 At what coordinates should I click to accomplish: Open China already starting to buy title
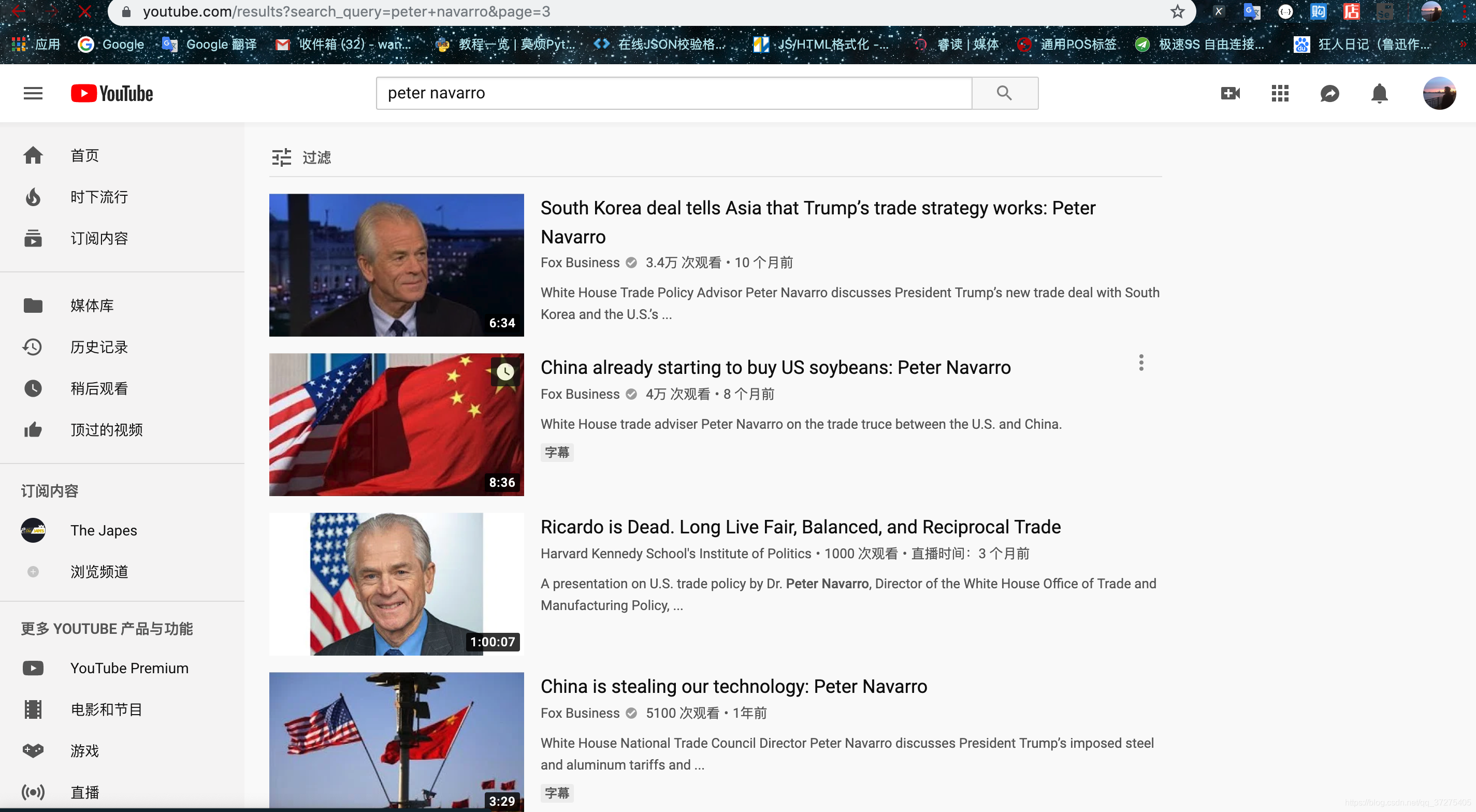(x=775, y=367)
